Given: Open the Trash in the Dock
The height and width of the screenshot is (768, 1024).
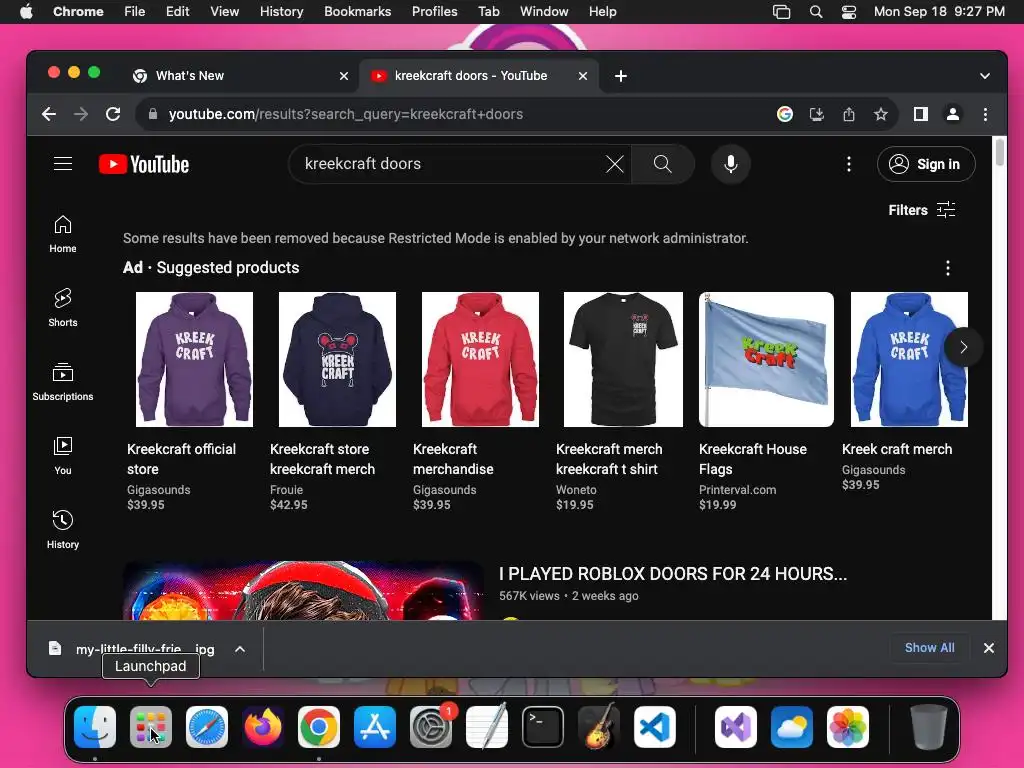Looking at the screenshot, I should 928,727.
